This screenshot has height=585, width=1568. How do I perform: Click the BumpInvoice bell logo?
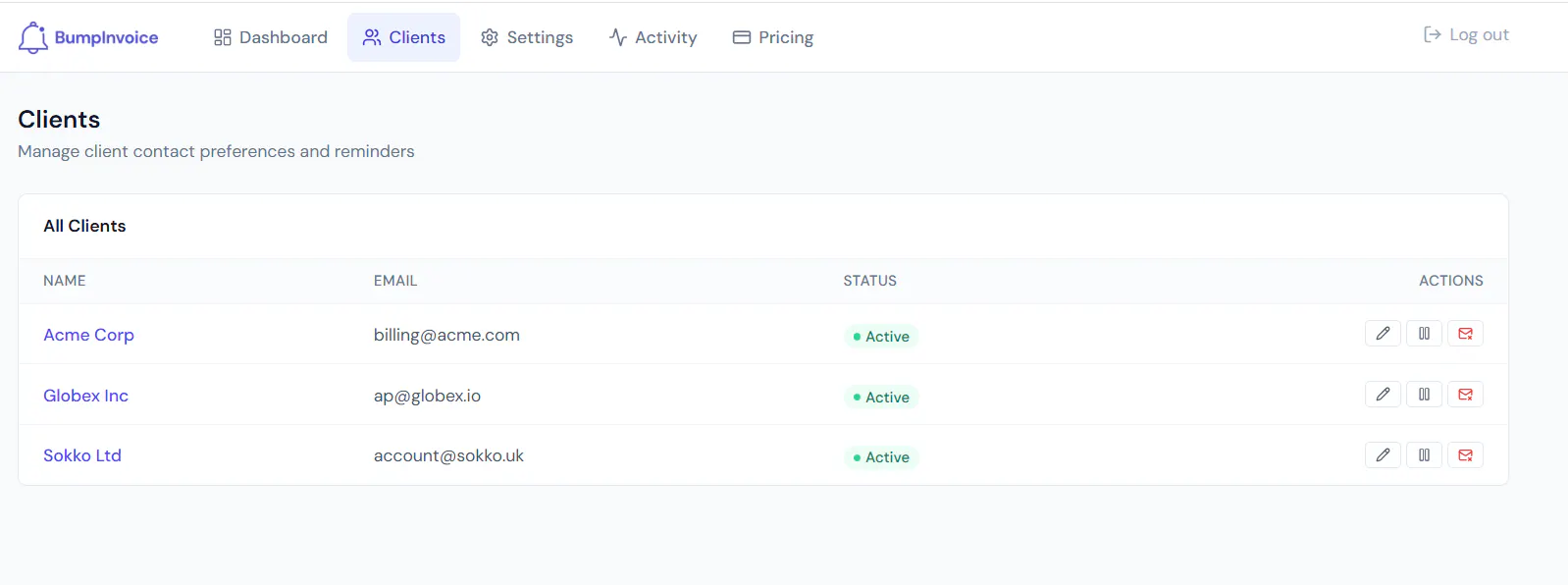33,37
